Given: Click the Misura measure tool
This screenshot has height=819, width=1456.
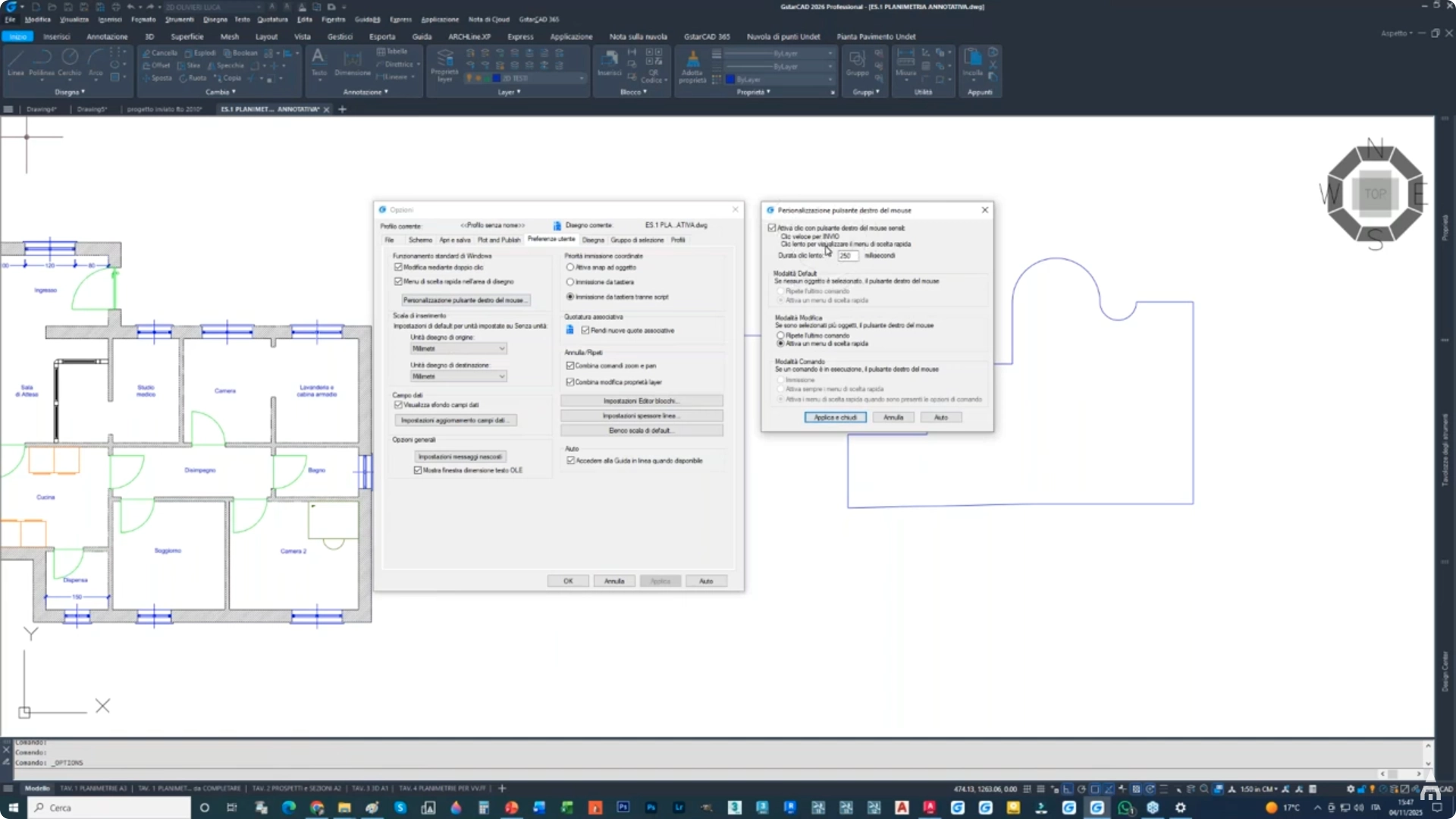Looking at the screenshot, I should (x=905, y=63).
